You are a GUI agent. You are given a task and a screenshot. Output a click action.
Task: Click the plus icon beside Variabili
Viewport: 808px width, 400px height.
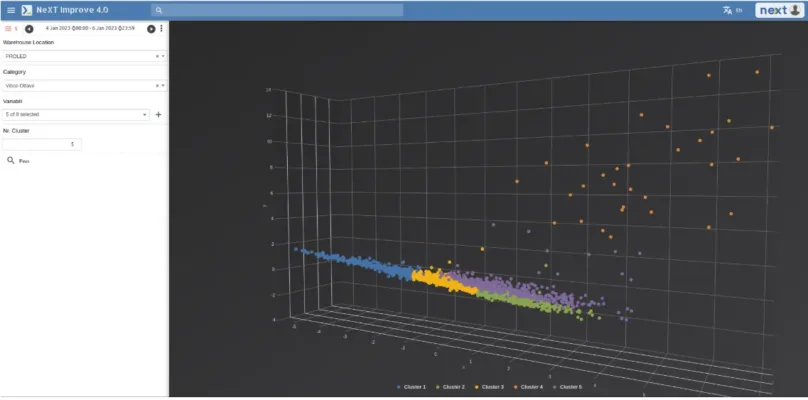point(158,115)
